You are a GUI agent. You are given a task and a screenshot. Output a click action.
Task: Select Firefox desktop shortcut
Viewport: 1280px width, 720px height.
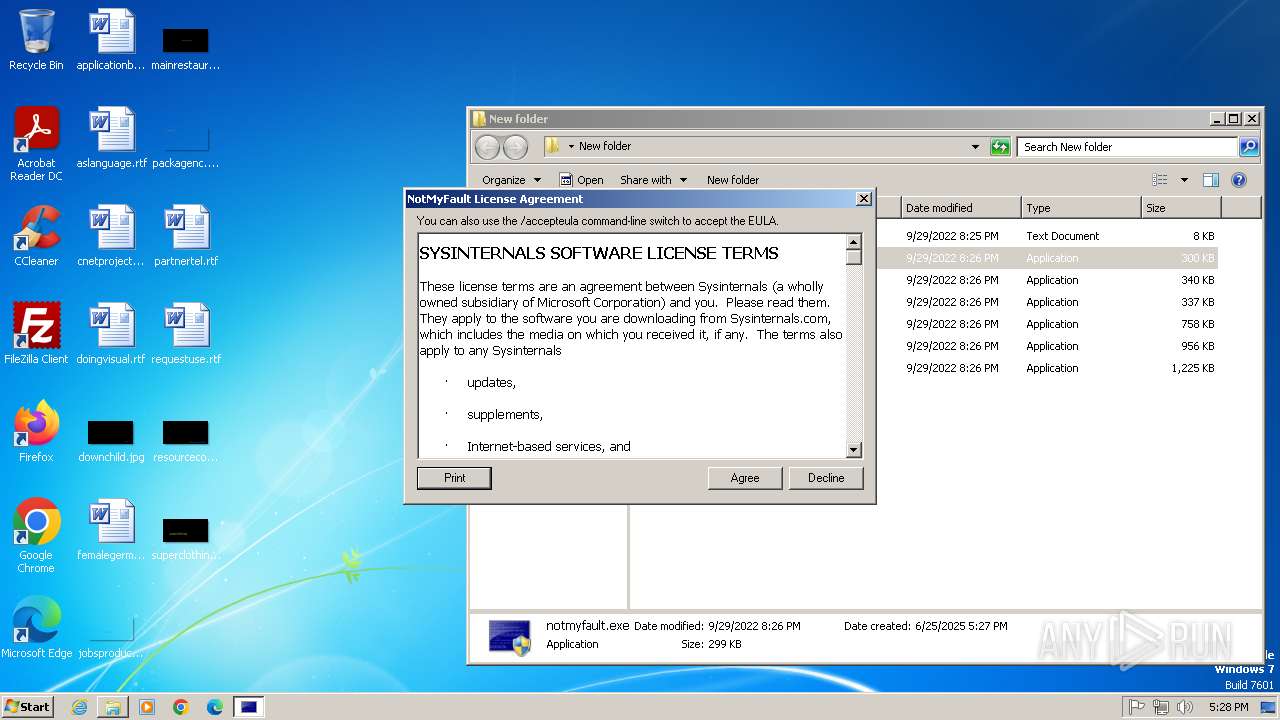[x=36, y=432]
